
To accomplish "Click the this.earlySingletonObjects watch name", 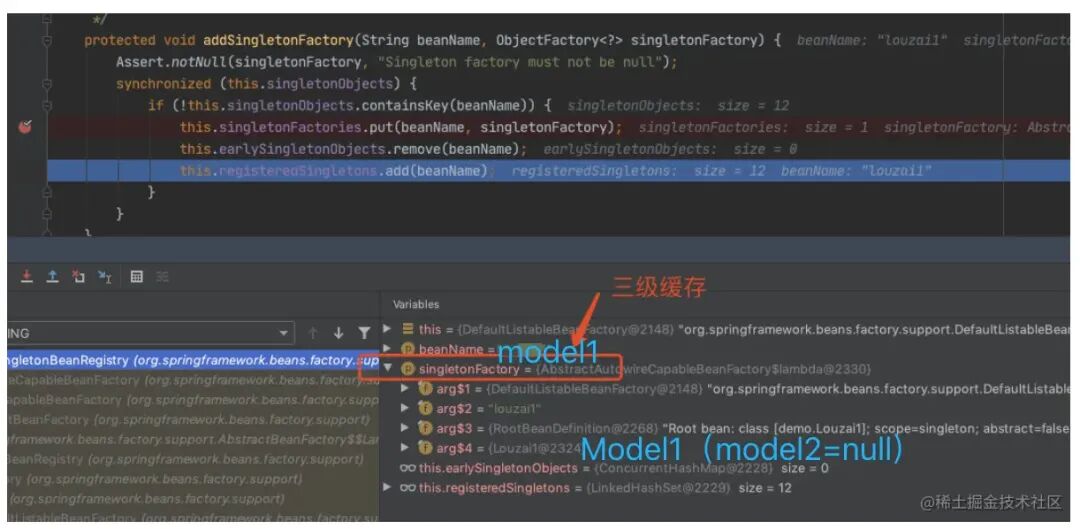I will (498, 468).
